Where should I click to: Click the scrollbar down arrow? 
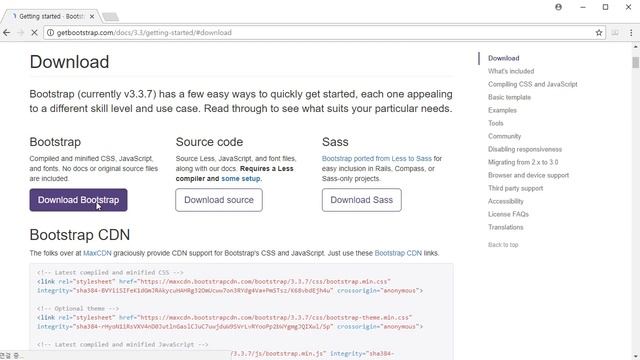pos(636,356)
